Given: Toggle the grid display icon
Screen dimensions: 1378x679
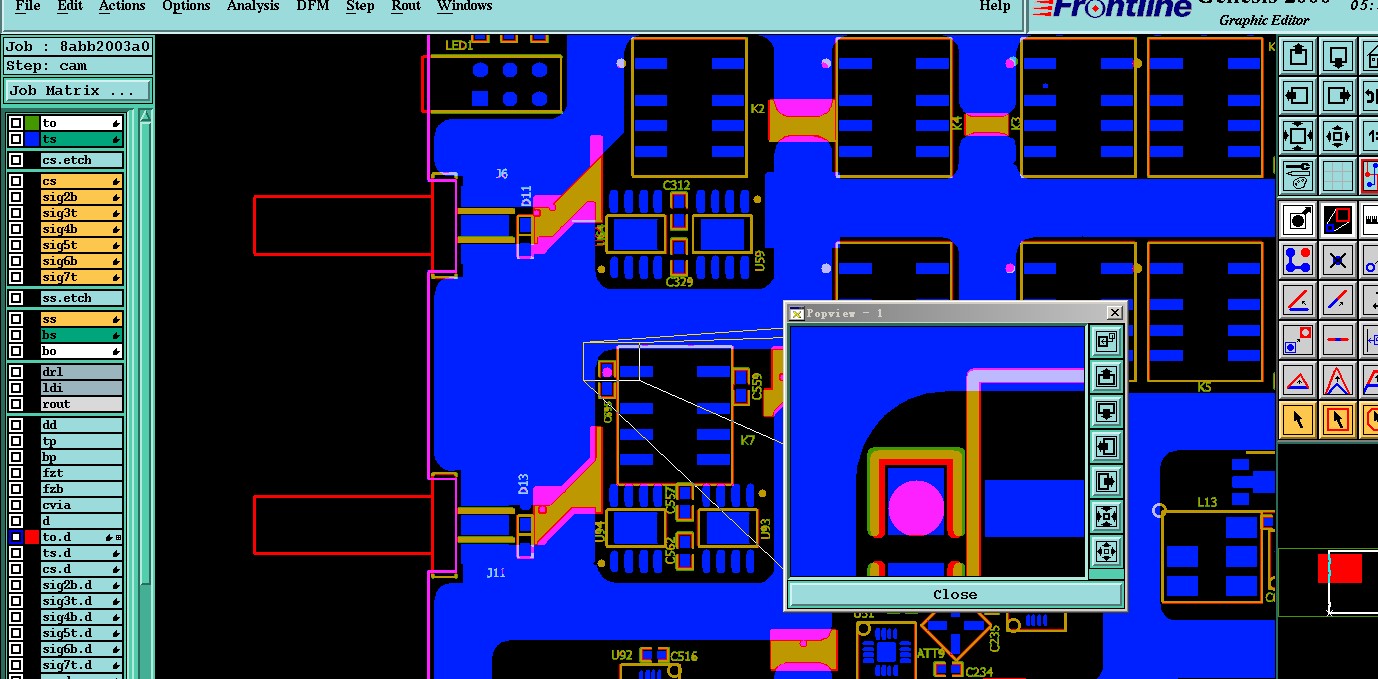Looking at the screenshot, I should click(x=1338, y=175).
